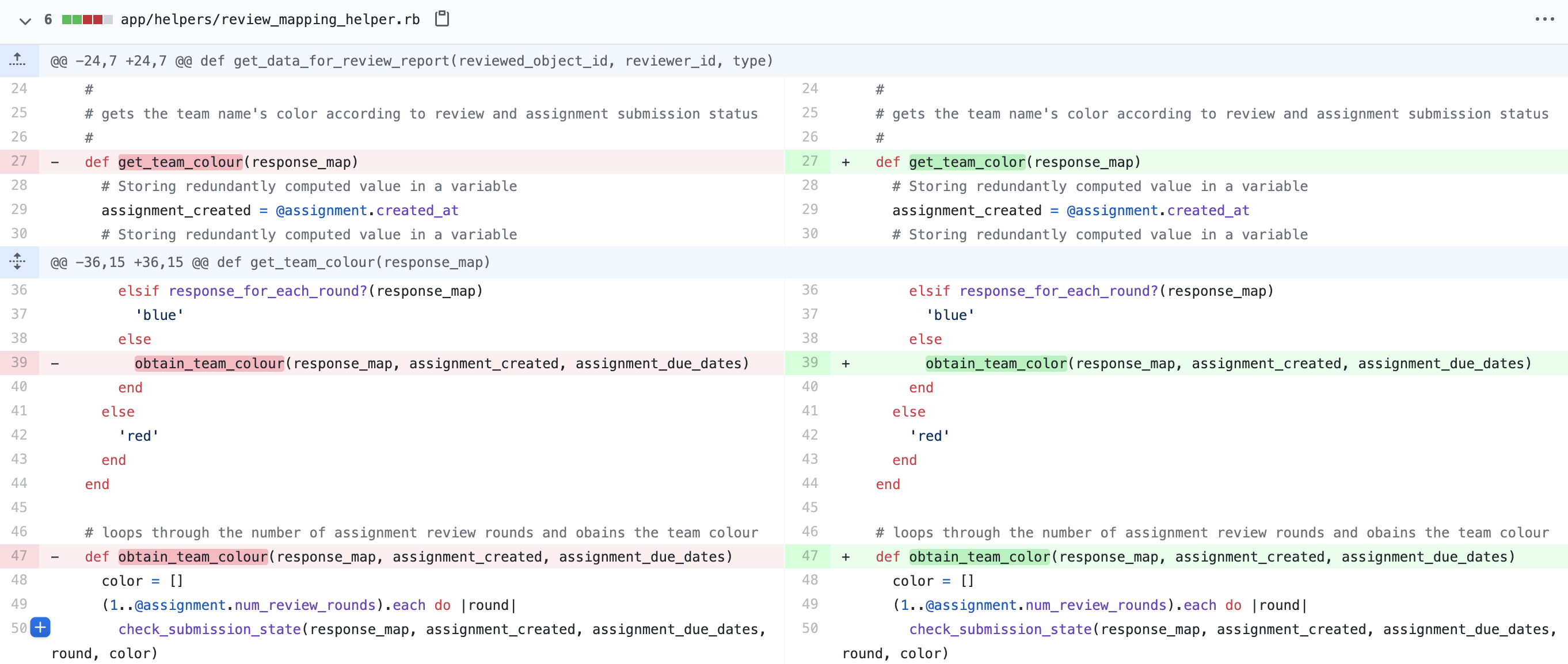Click first hunk header get_data_for_review_report
Viewport: 1568px width, 664px height.
(x=412, y=61)
